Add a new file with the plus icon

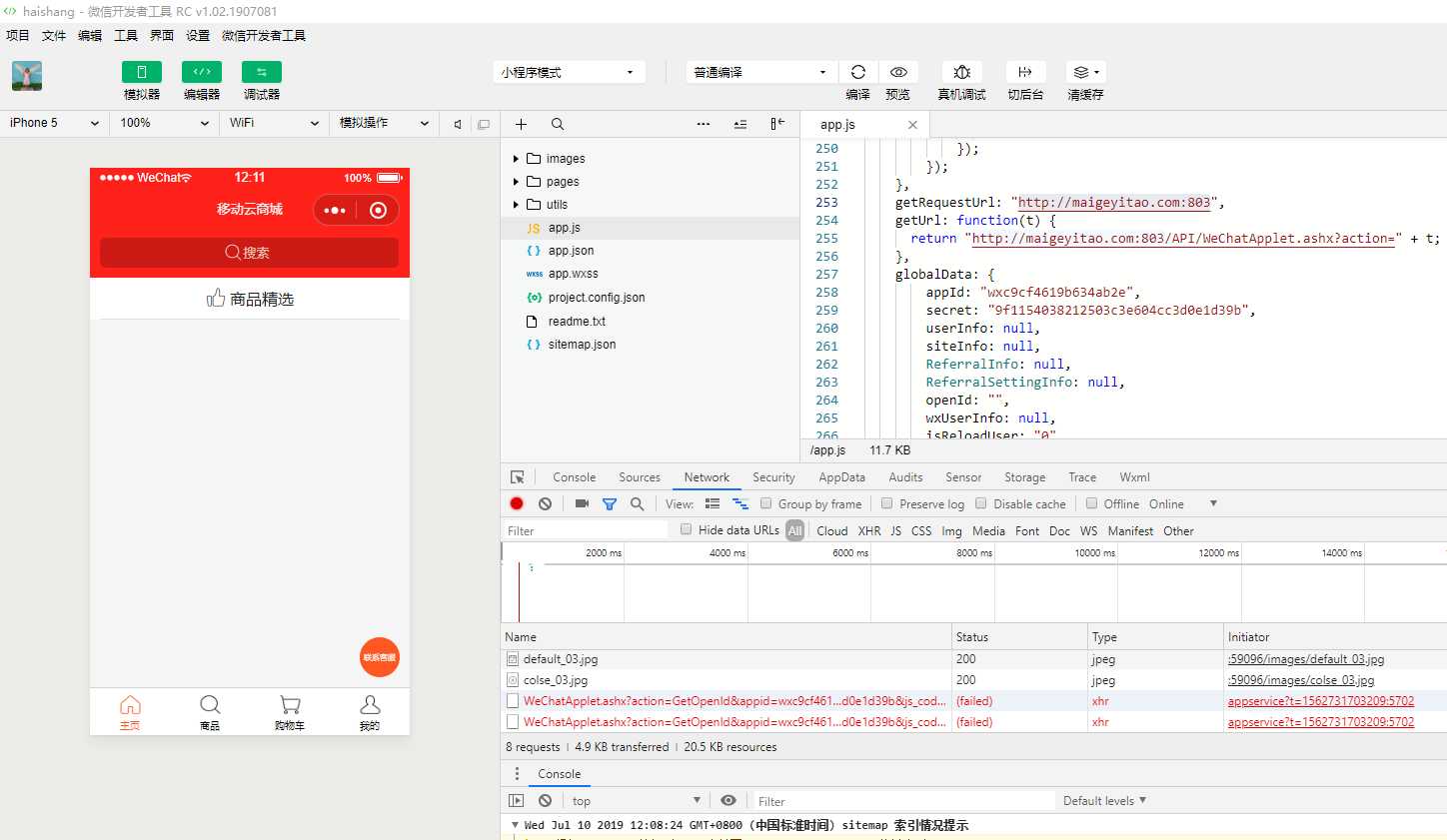tap(521, 124)
